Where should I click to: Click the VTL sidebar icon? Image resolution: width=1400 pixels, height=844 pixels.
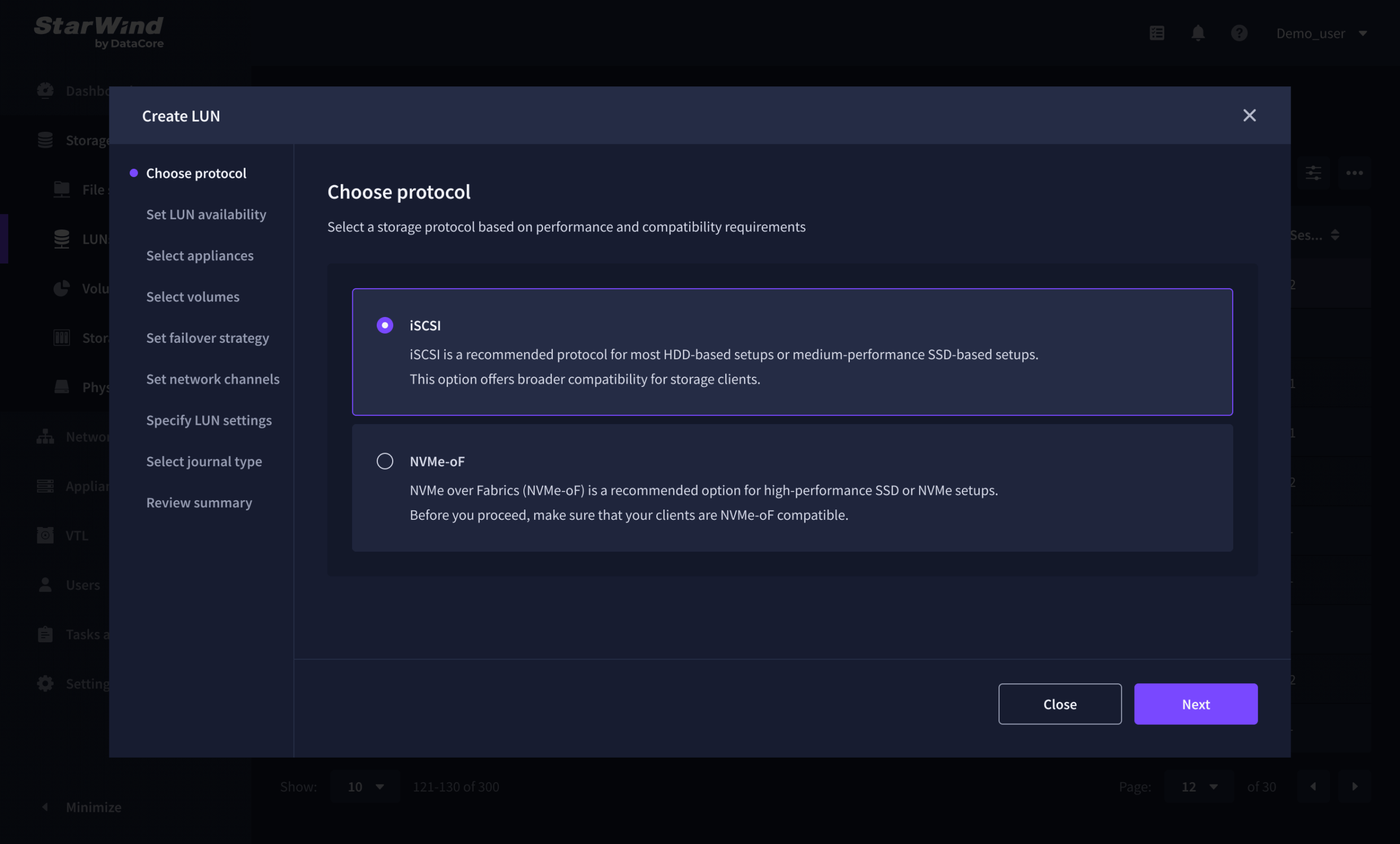coord(45,535)
